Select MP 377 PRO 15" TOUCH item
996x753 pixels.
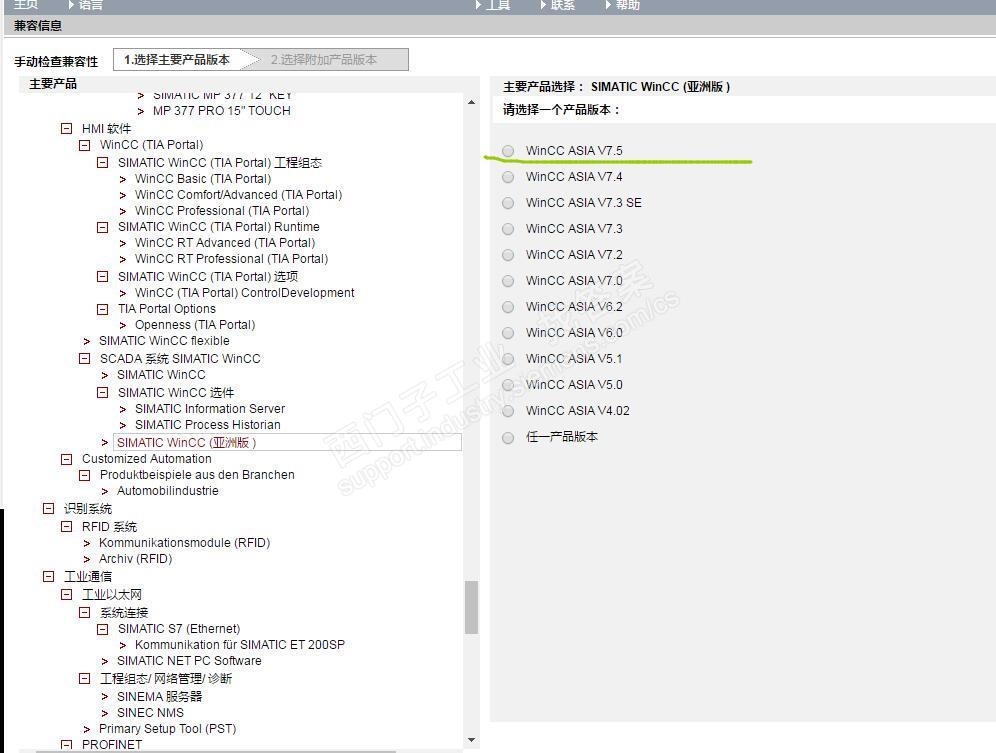coord(222,111)
